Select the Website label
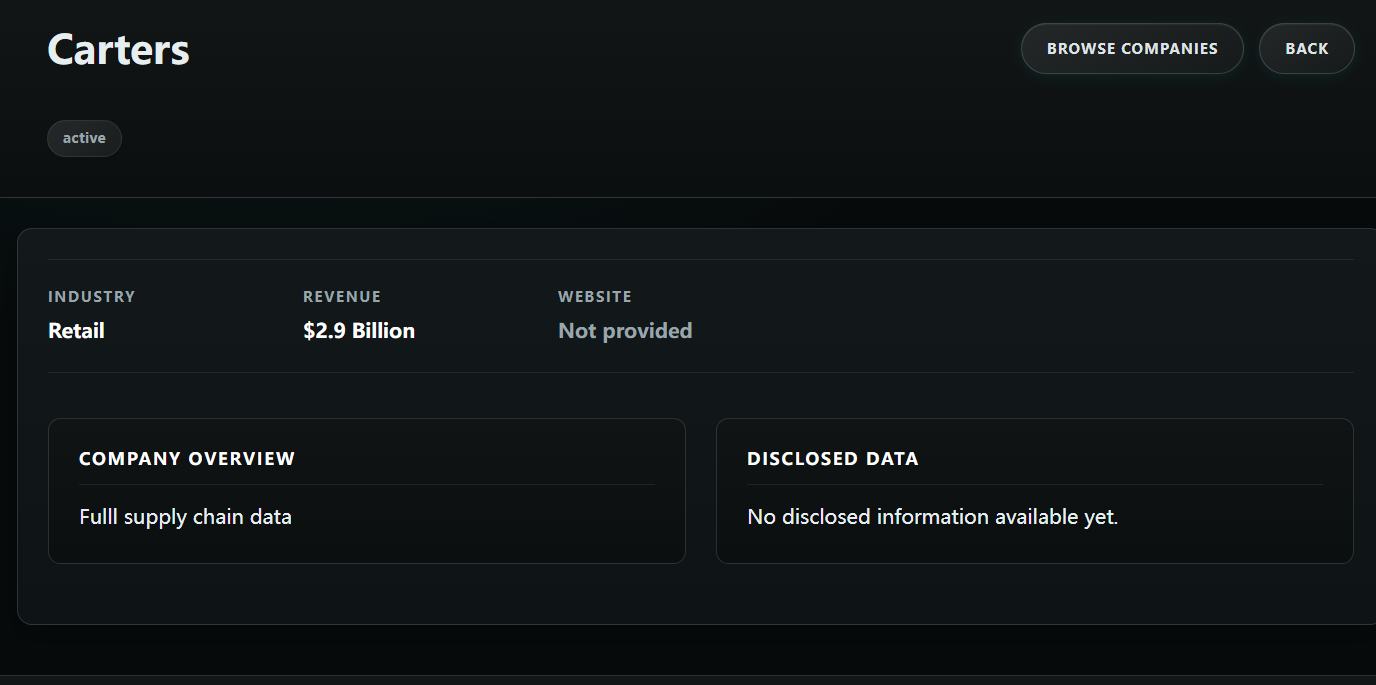Screen dimensions: 1376x685 595,297
